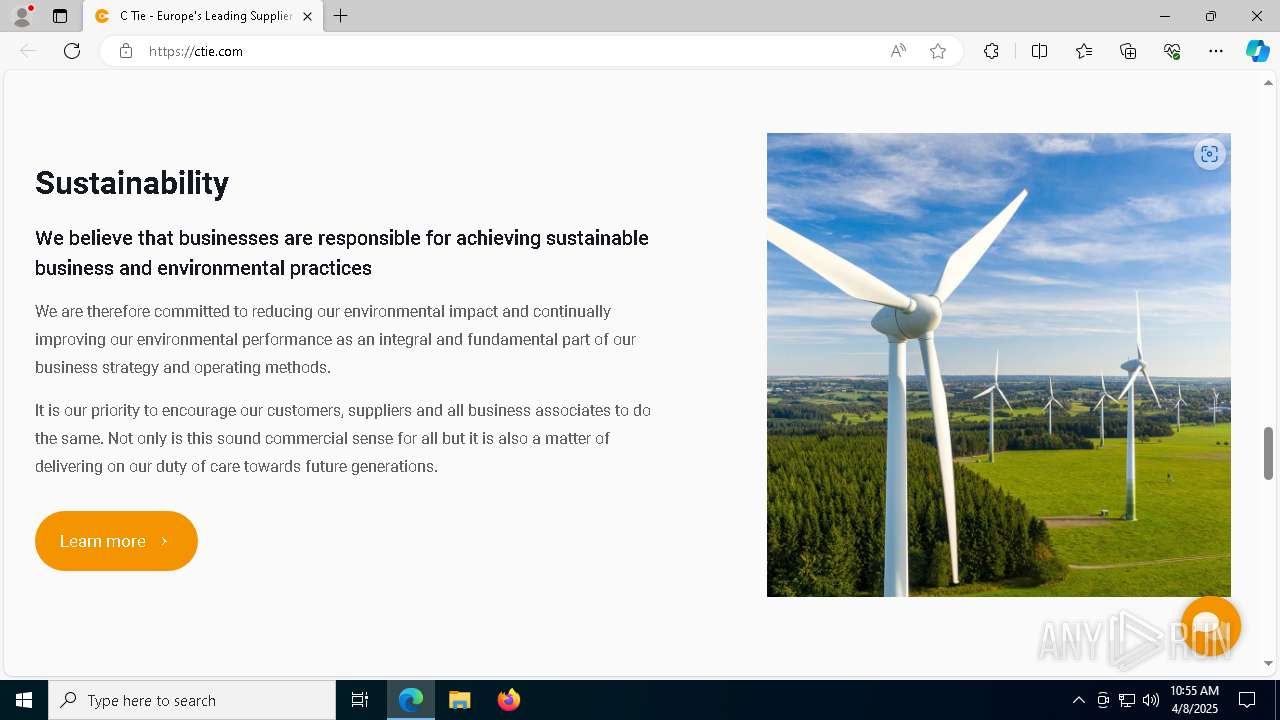Open network status tray icon
This screenshot has height=720, width=1280.
pyautogui.click(x=1127, y=700)
